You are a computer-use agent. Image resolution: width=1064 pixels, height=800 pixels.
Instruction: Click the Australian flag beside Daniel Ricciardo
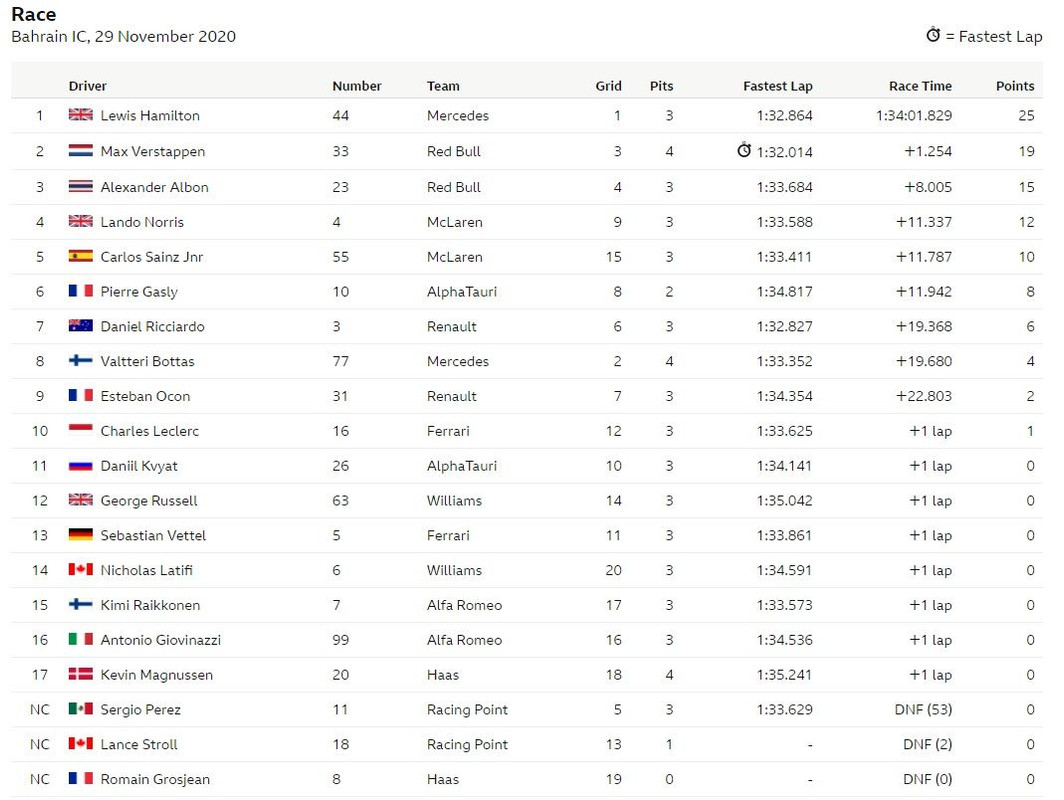click(80, 326)
